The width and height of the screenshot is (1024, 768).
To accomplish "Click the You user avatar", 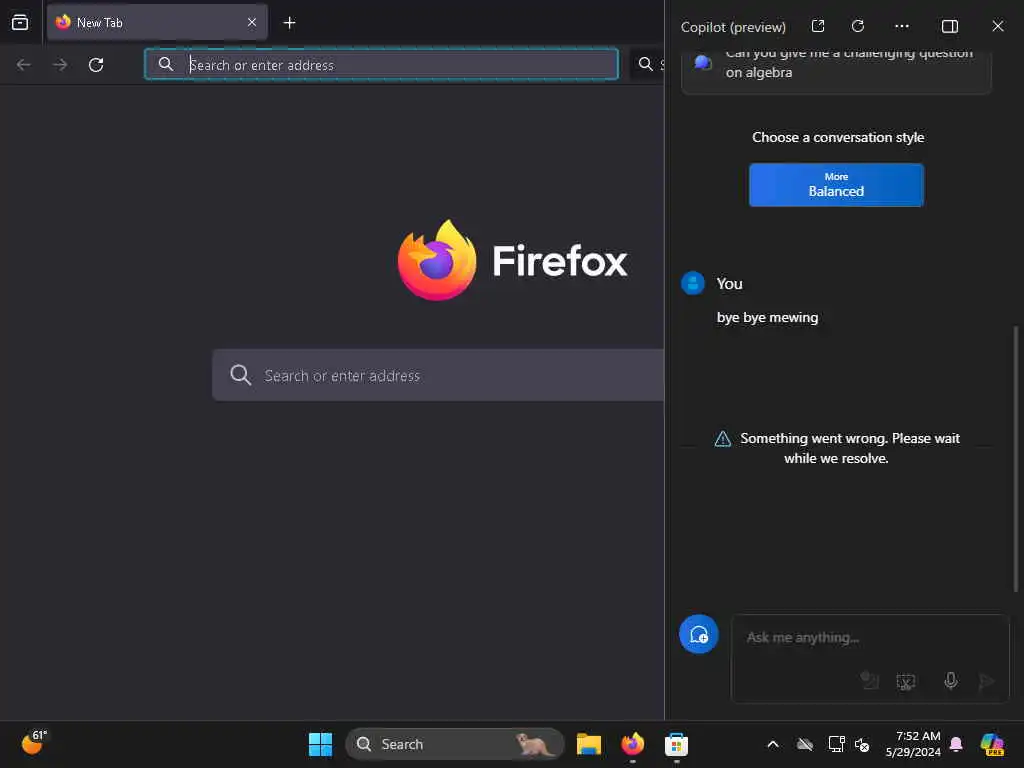I will [693, 283].
